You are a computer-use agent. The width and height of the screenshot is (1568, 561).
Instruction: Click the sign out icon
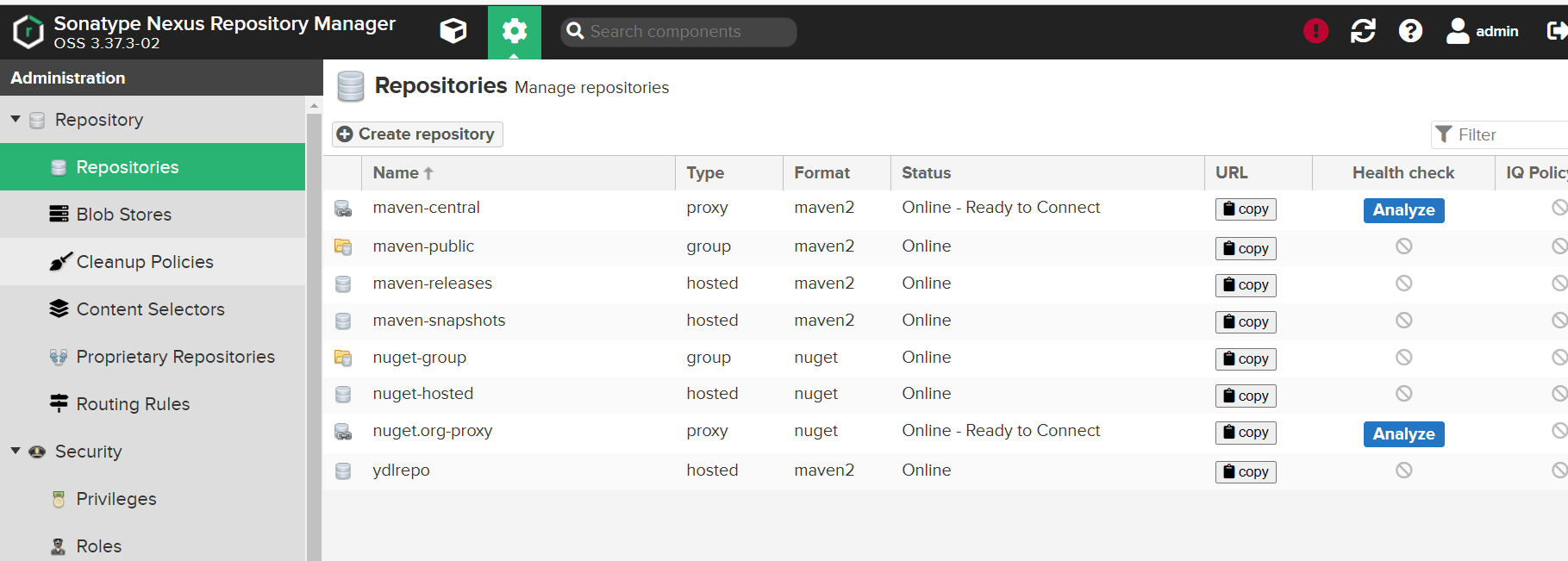(1557, 31)
